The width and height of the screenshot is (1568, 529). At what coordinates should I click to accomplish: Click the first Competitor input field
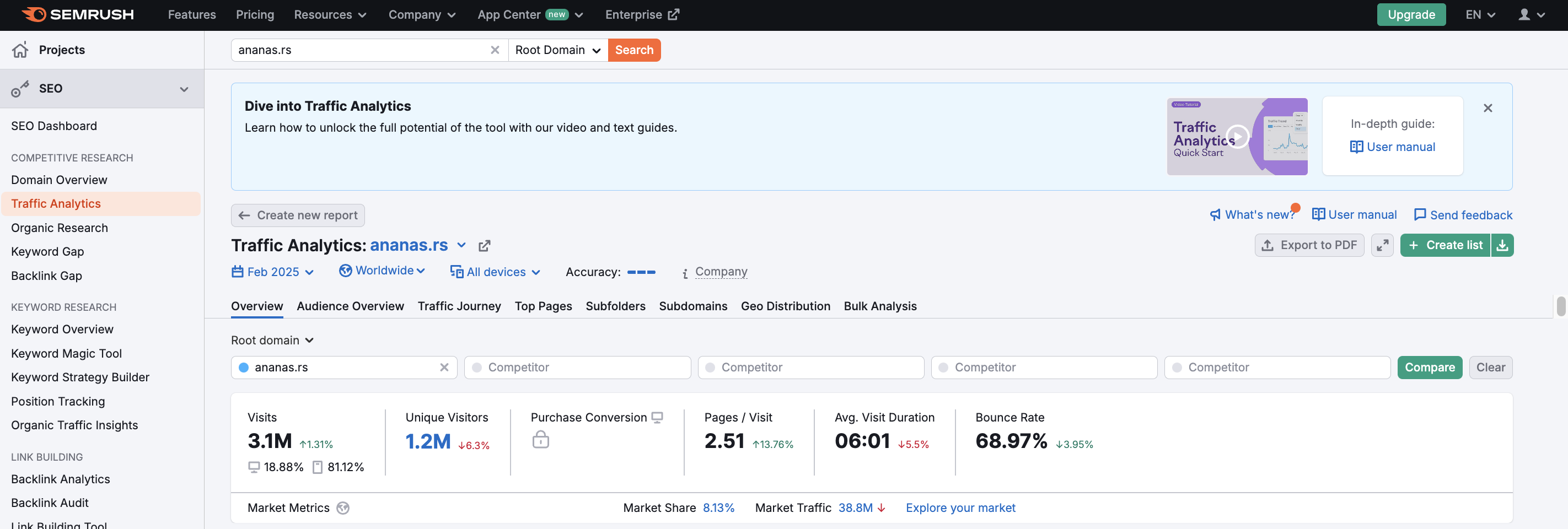click(x=577, y=367)
